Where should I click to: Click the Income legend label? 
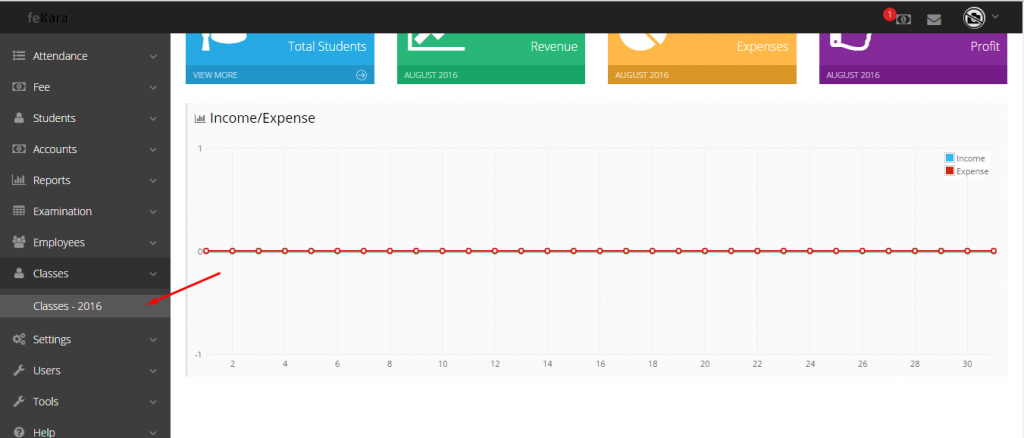[x=970, y=159]
